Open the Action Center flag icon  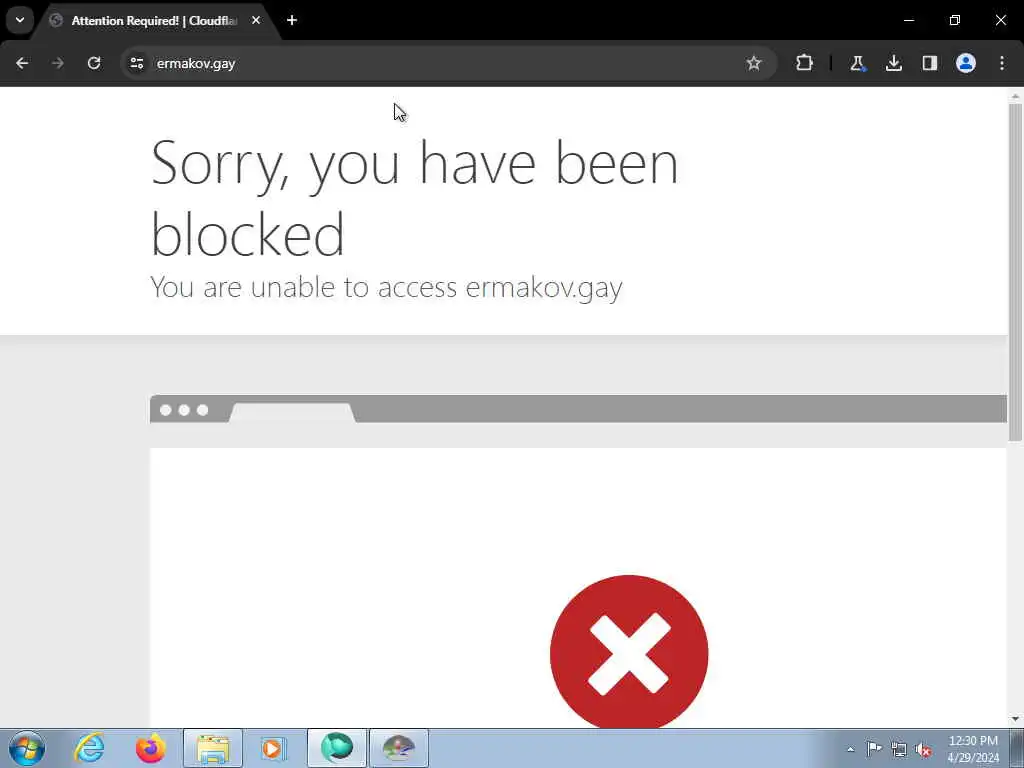point(874,749)
